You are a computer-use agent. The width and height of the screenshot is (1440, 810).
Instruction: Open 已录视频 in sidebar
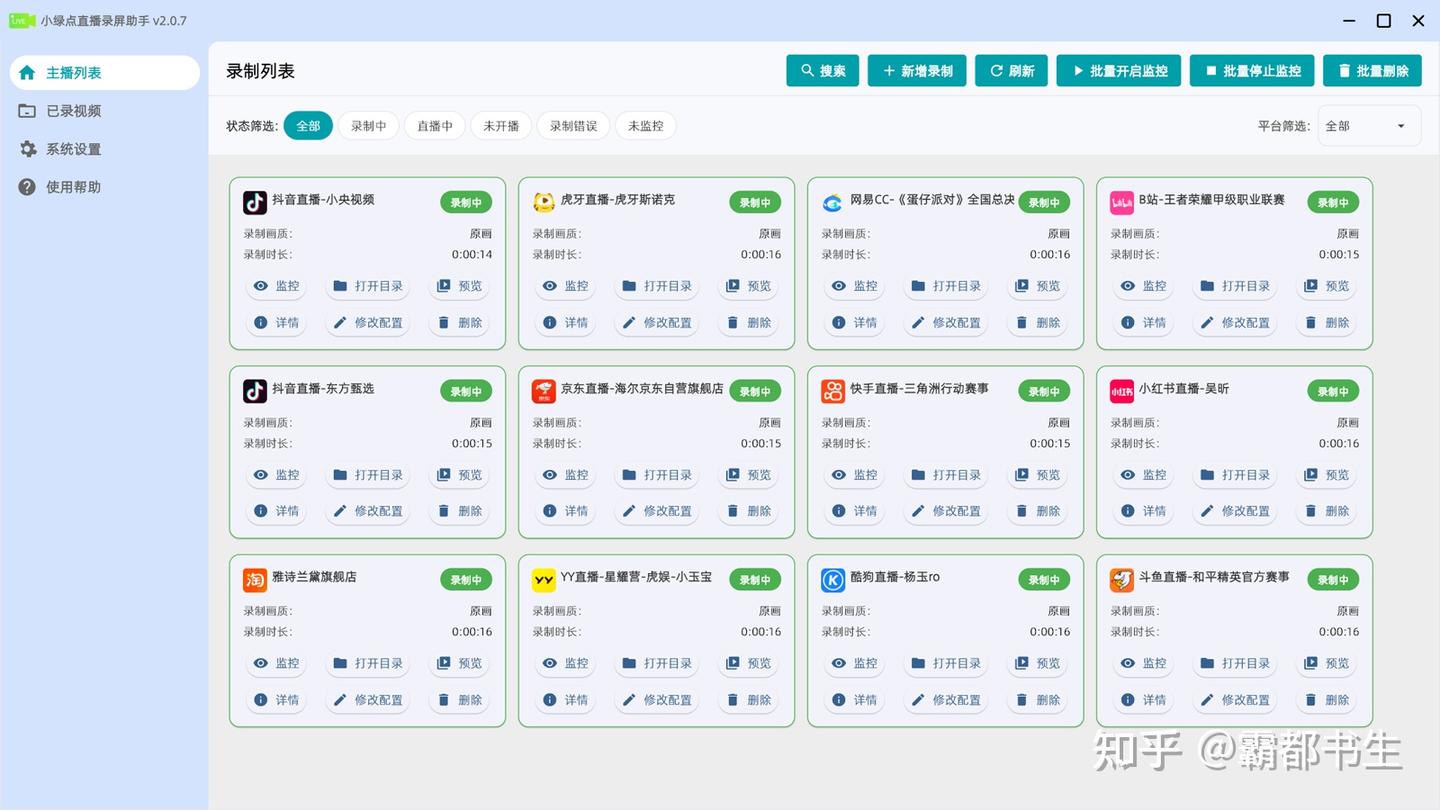coord(104,111)
